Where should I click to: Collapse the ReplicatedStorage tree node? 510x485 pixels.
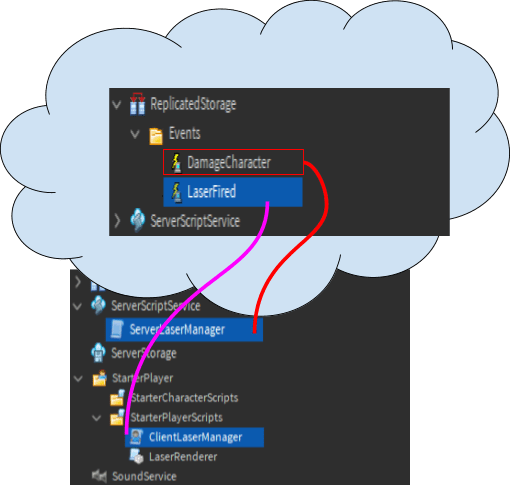click(x=117, y=105)
